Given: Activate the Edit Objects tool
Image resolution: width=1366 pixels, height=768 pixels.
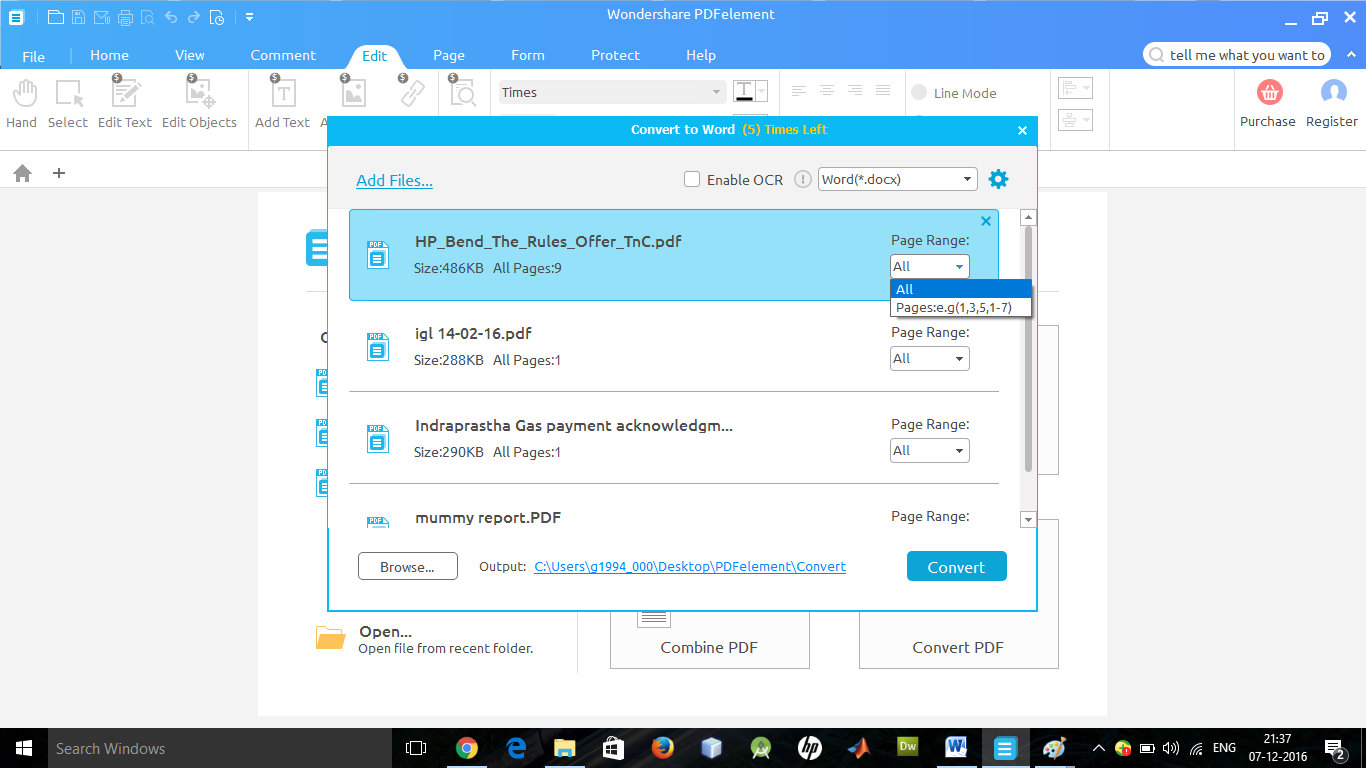Looking at the screenshot, I should 199,104.
